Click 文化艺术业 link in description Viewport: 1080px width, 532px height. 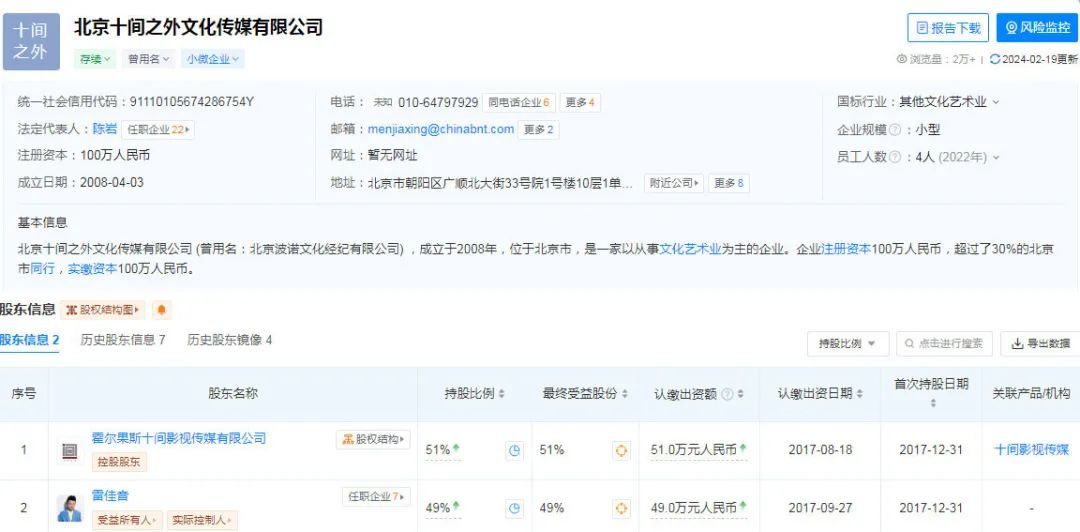pos(690,249)
